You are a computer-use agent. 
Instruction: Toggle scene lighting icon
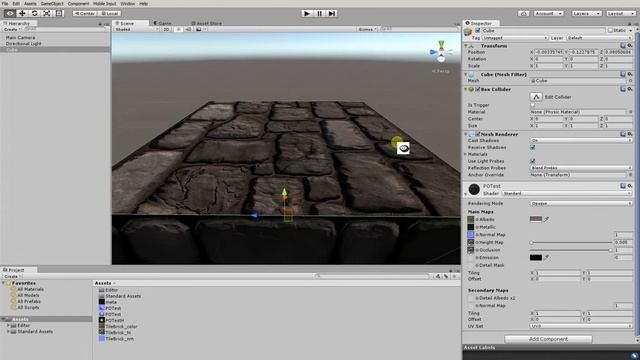click(x=179, y=29)
